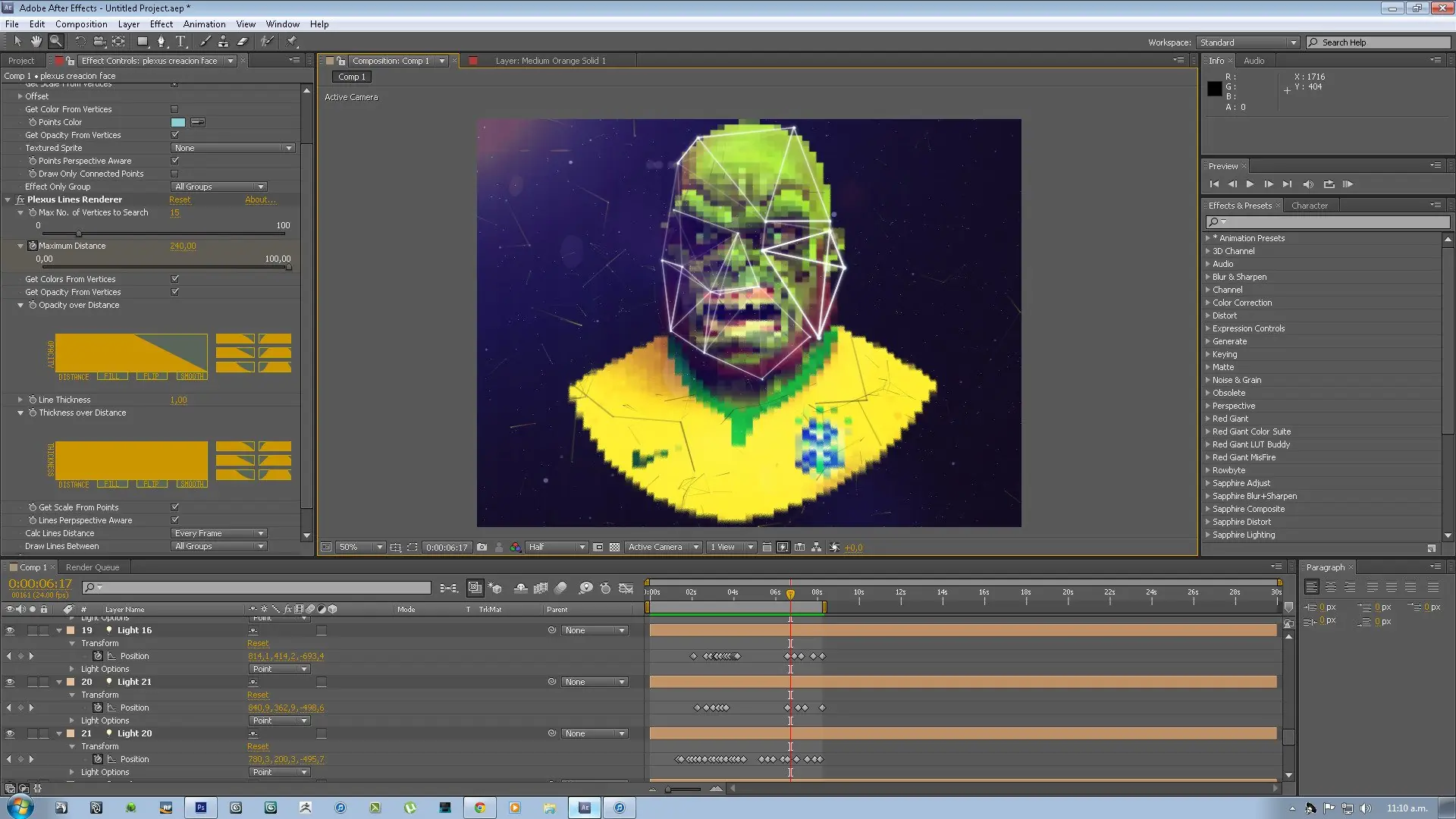Switch to the Character tab
This screenshot has width=1456, height=819.
1310,206
